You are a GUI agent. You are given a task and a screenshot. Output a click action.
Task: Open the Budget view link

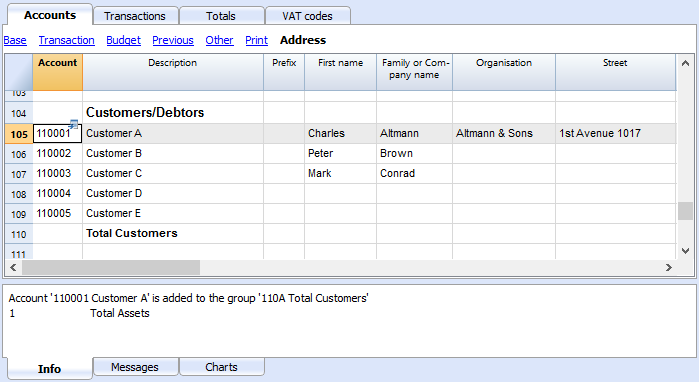coord(123,40)
